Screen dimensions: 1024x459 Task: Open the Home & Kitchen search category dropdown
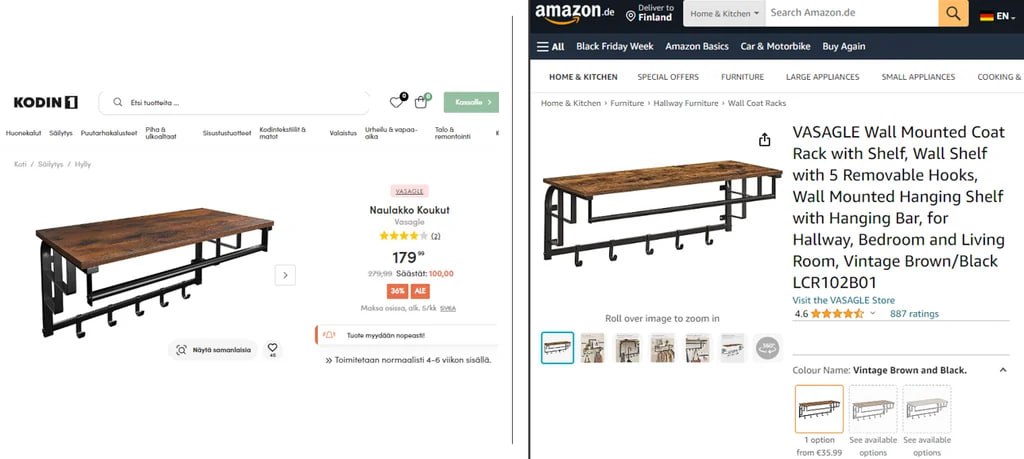pos(725,14)
